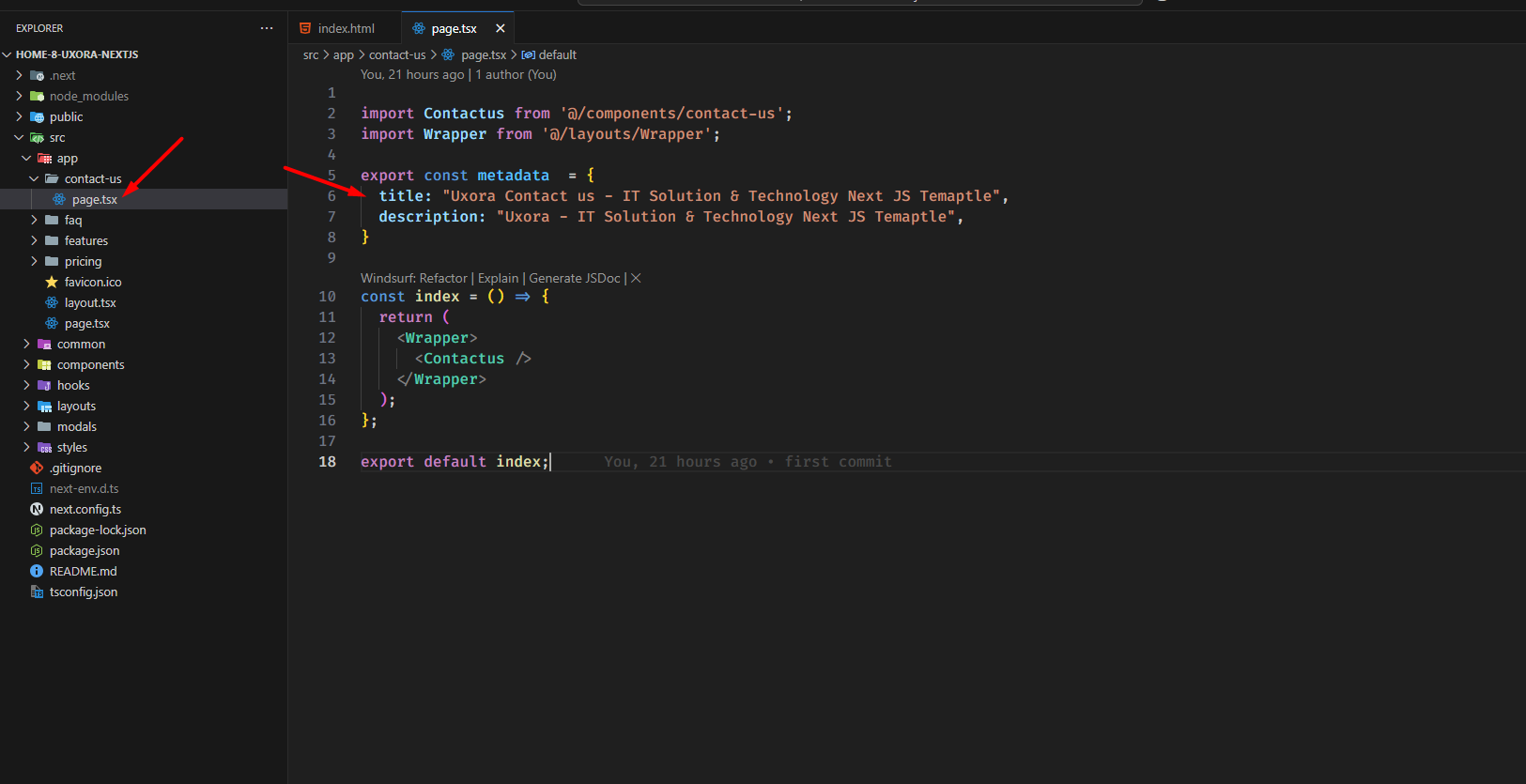Viewport: 1526px width, 784px height.
Task: Open the default symbol breadcrumb
Action: point(558,54)
